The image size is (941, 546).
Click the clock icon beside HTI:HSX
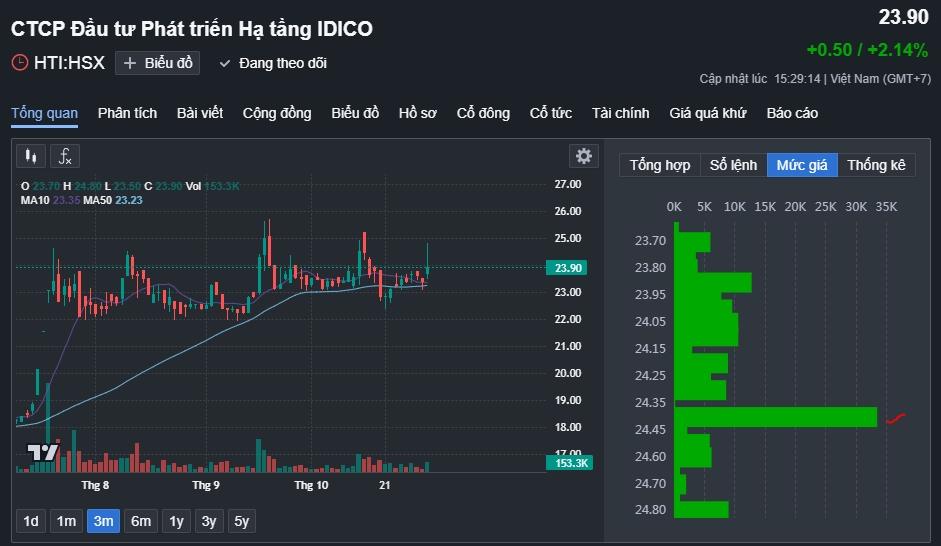click(x=20, y=63)
